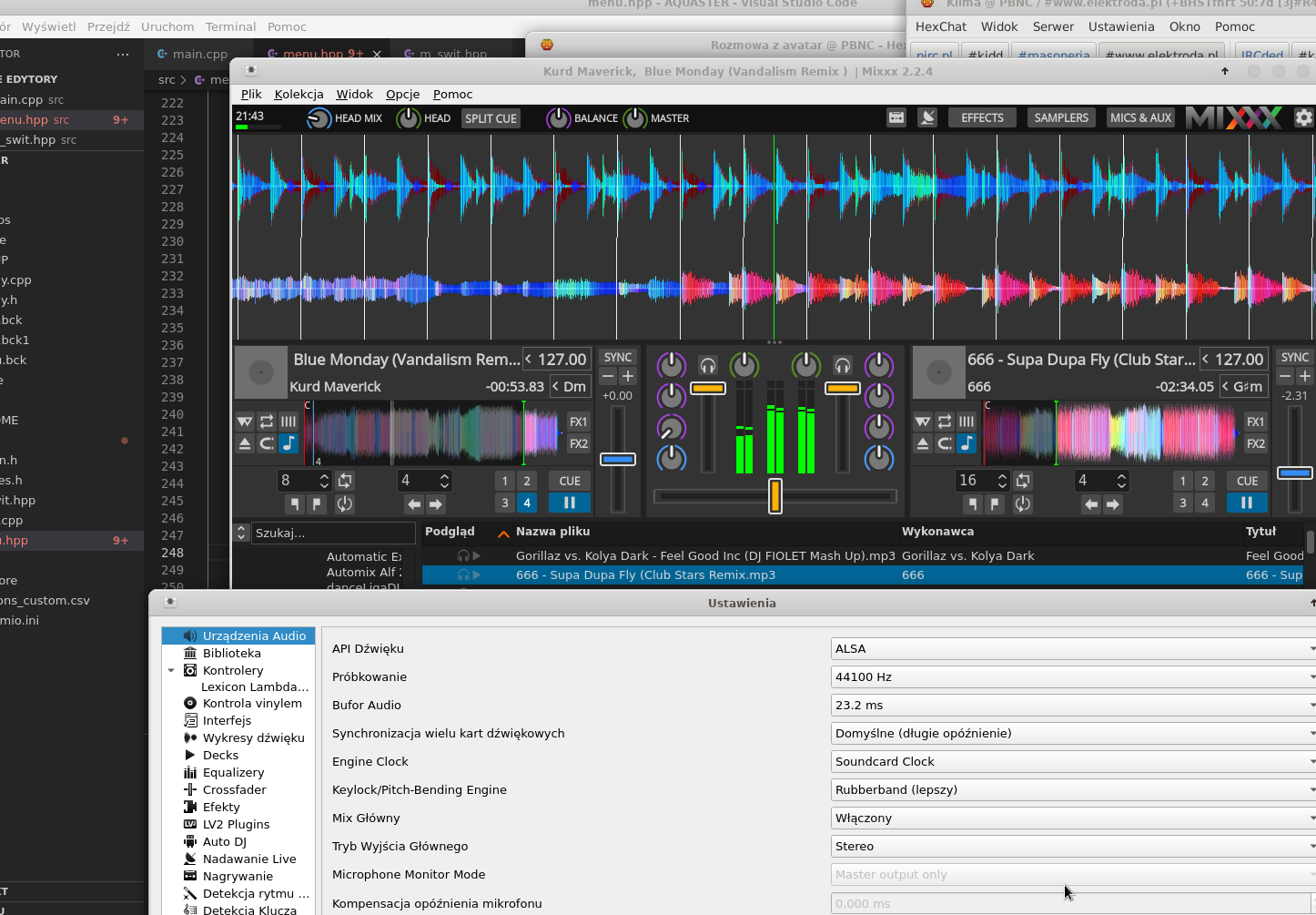Pause the Blue Monday deck playback
The height and width of the screenshot is (915, 1316).
point(569,503)
